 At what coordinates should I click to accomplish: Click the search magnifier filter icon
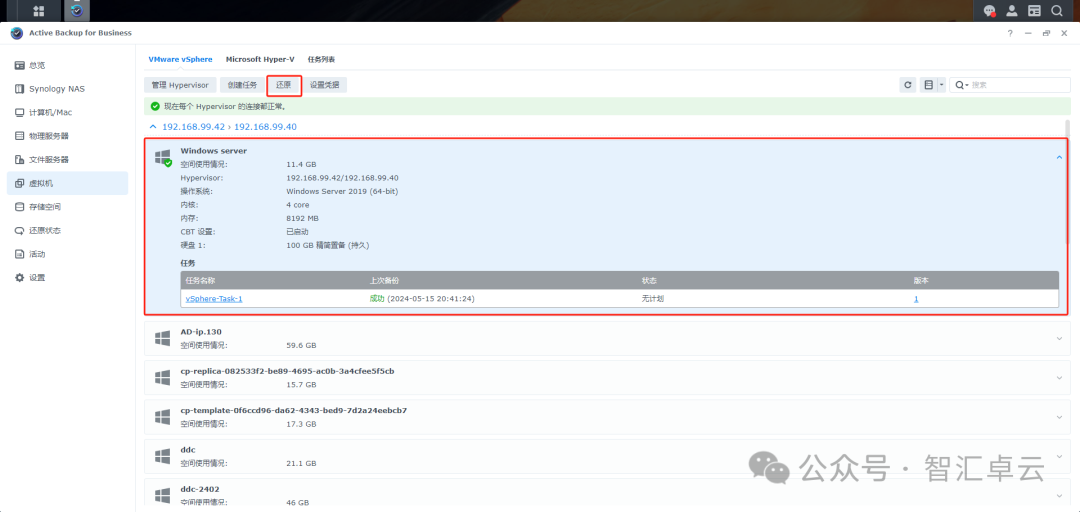[x=962, y=85]
